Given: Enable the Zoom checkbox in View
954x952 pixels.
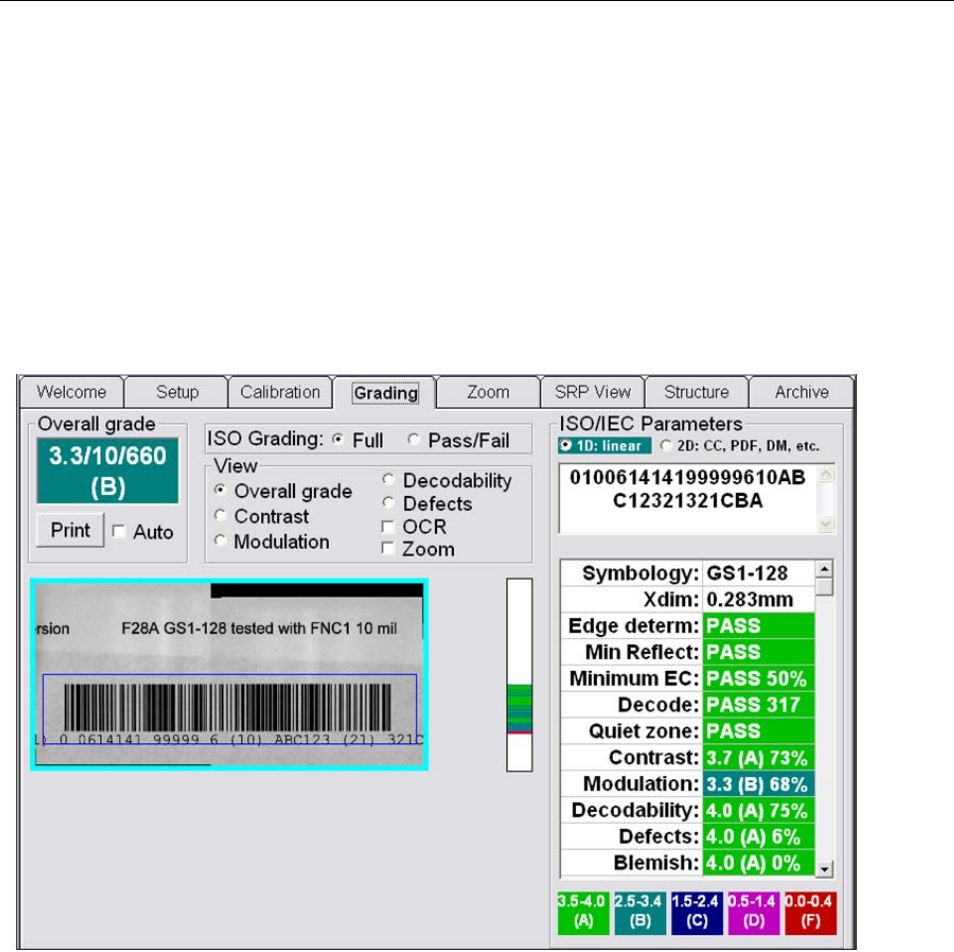Looking at the screenshot, I should point(388,549).
